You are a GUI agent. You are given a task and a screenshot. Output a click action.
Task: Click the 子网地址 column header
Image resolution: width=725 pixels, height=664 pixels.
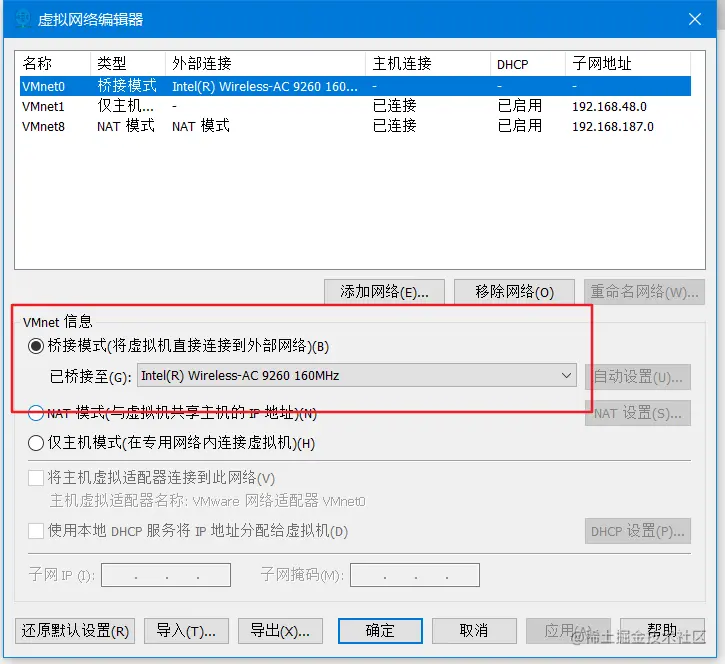click(628, 63)
